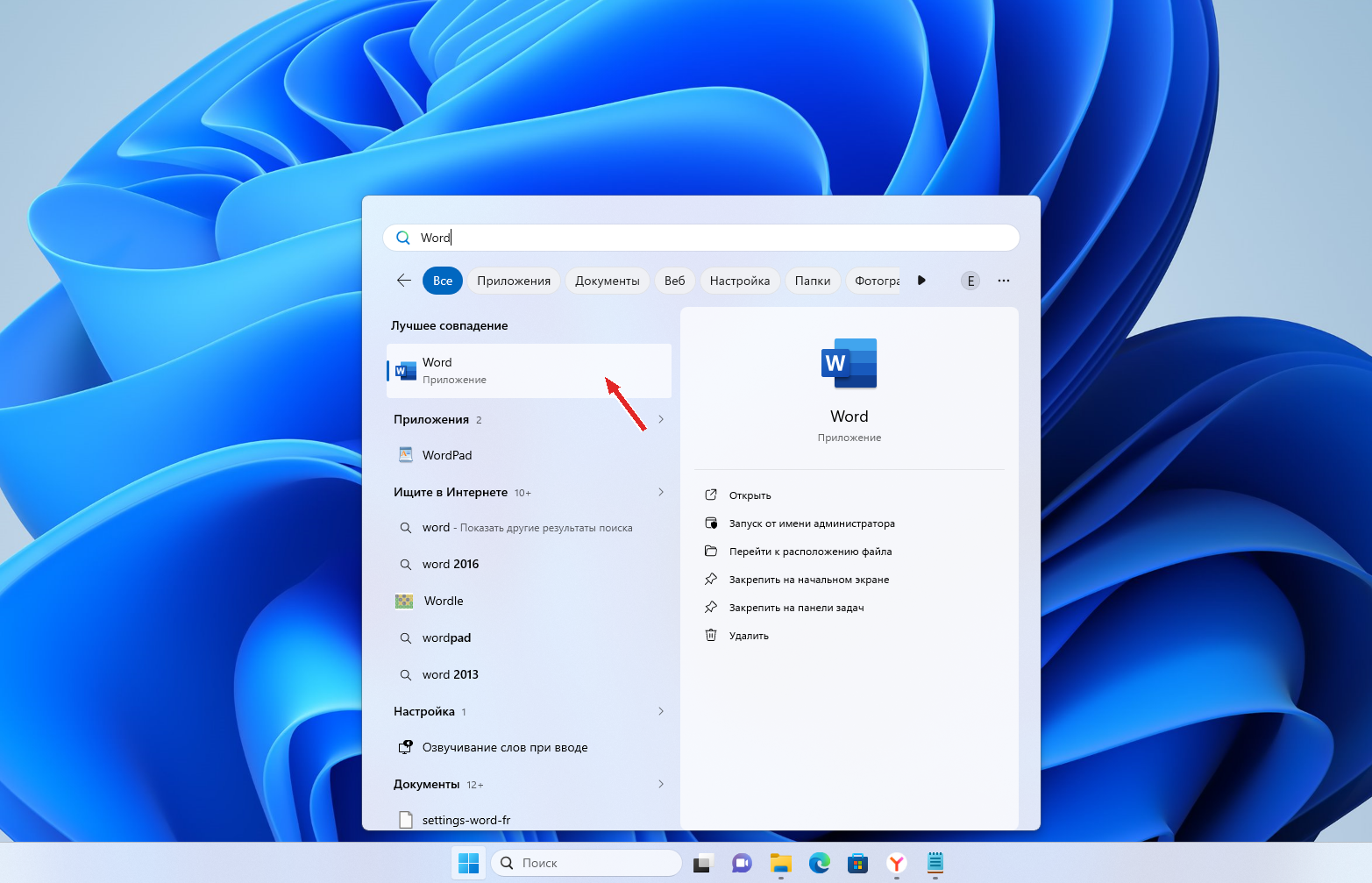Viewport: 1372px width, 883px height.
Task: Click the back arrow in search panel
Action: tap(404, 281)
